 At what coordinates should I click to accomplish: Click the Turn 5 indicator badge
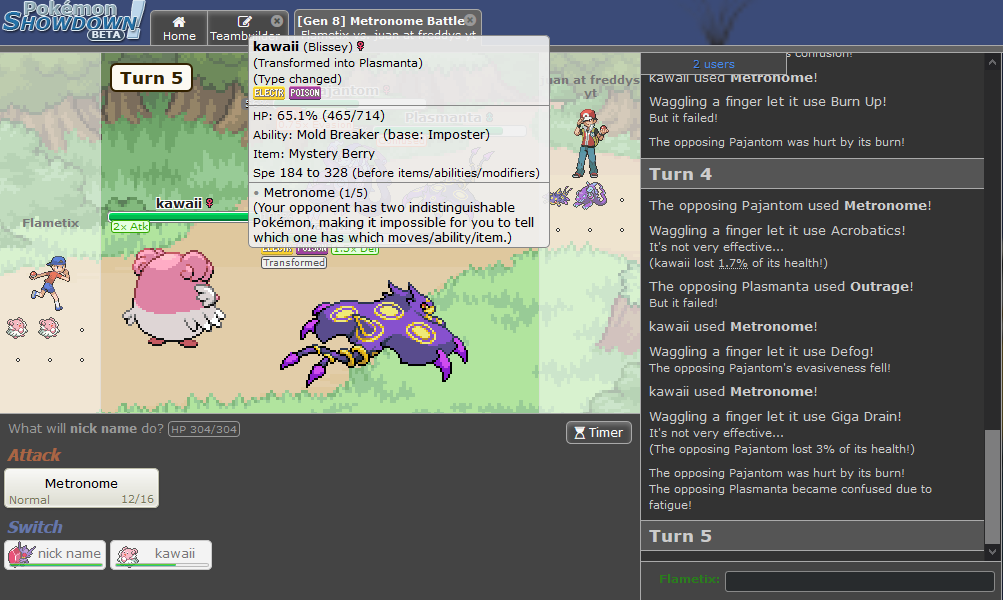pos(151,78)
